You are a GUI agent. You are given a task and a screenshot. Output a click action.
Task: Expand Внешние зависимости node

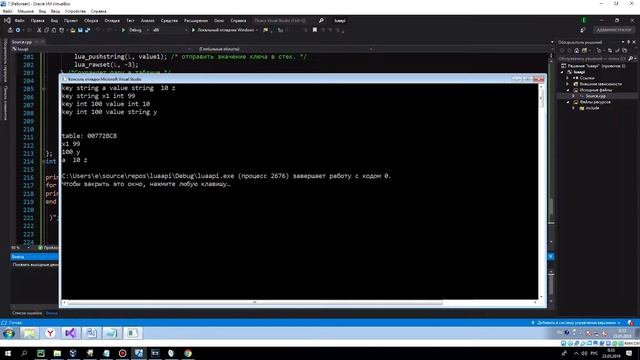pos(568,84)
